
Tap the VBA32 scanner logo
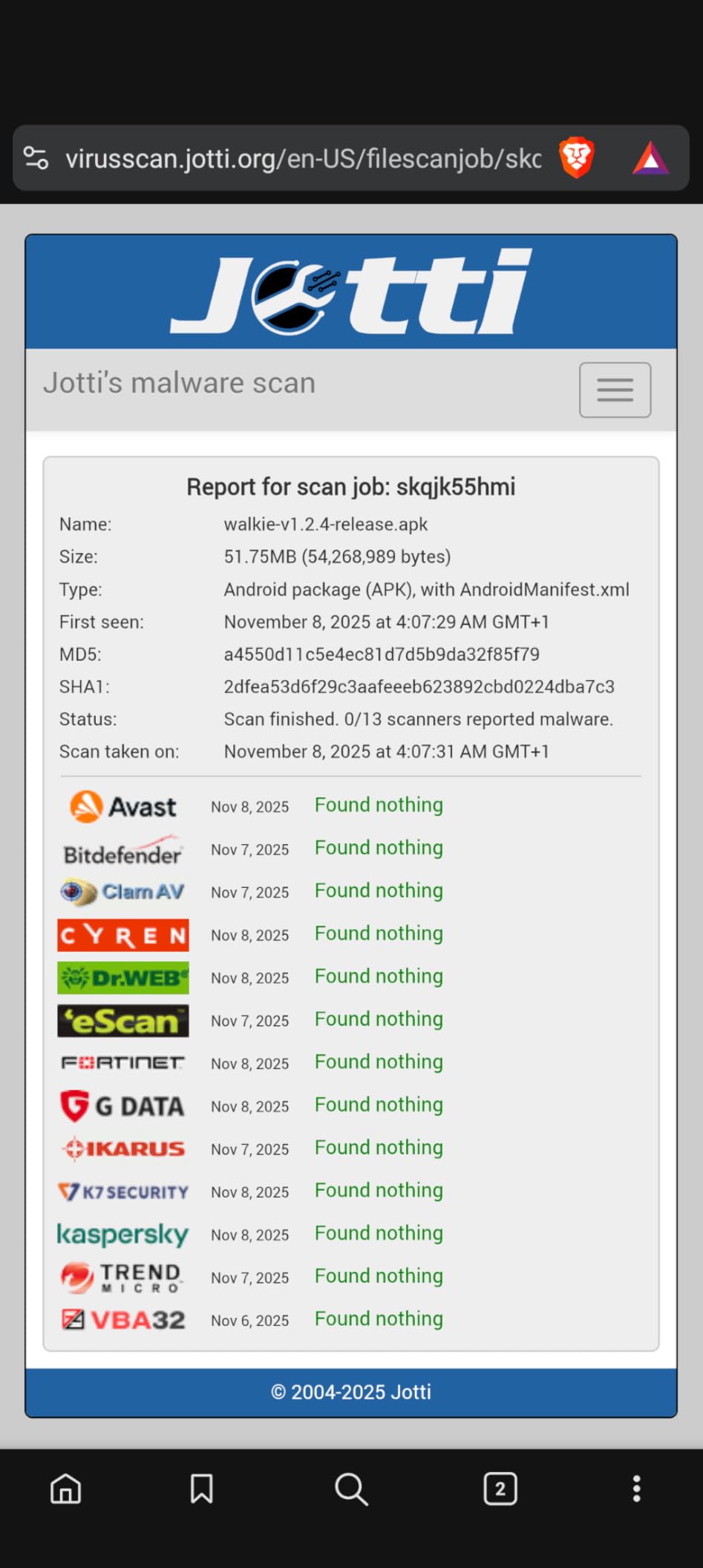[x=123, y=1319]
